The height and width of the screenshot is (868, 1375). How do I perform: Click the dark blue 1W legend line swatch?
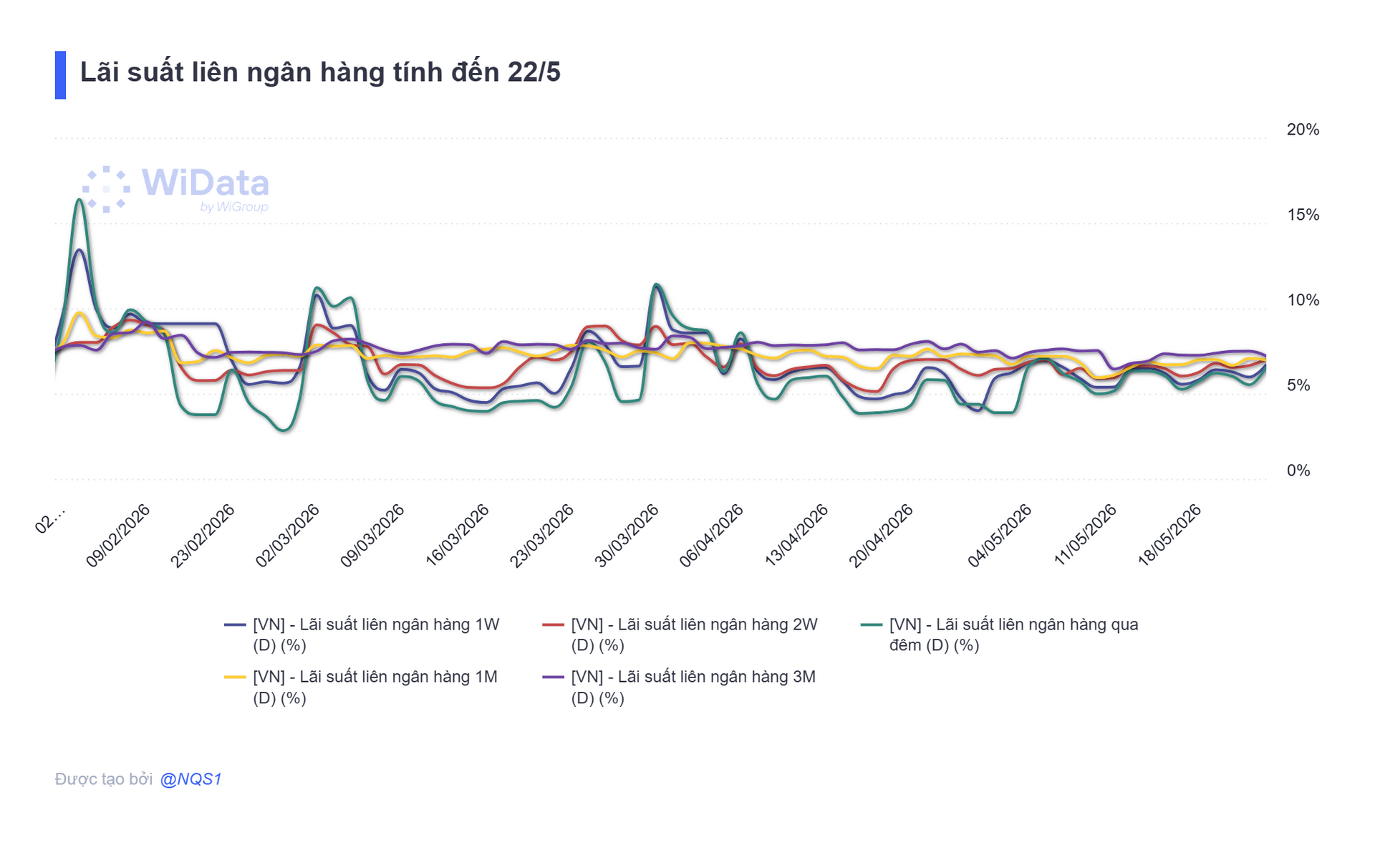(235, 625)
